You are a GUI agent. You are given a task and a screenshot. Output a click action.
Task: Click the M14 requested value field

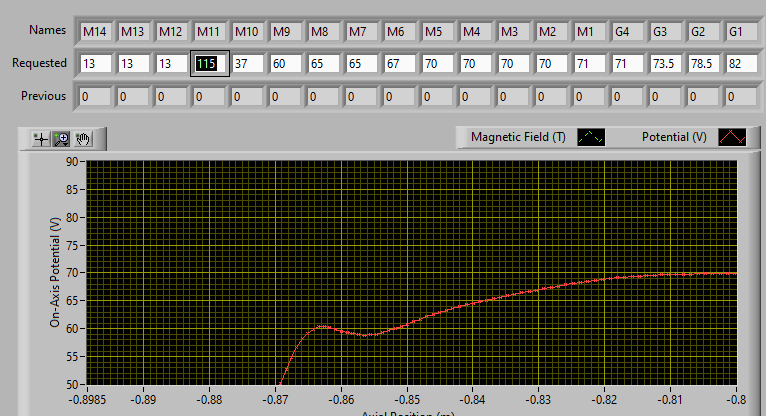point(95,64)
